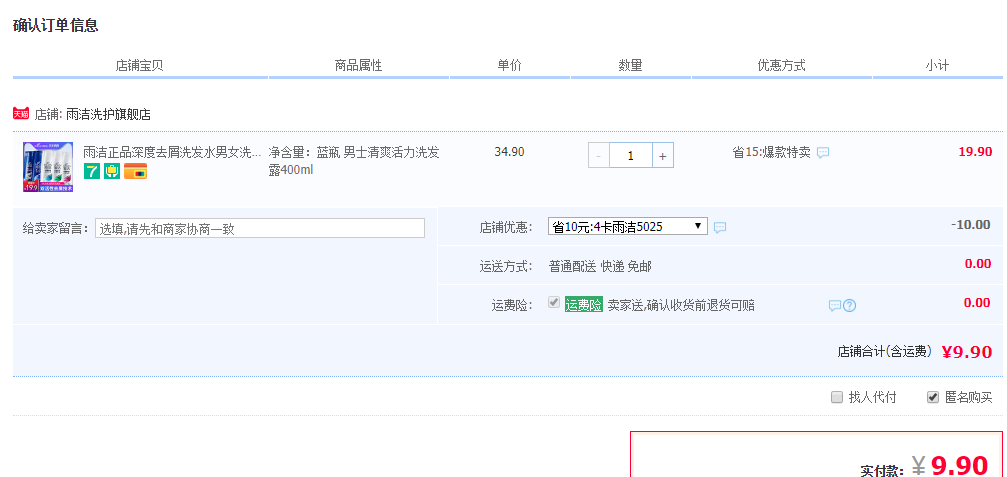Click the Tmall shop logo icon
This screenshot has height=477, width=1007.
pos(21,114)
